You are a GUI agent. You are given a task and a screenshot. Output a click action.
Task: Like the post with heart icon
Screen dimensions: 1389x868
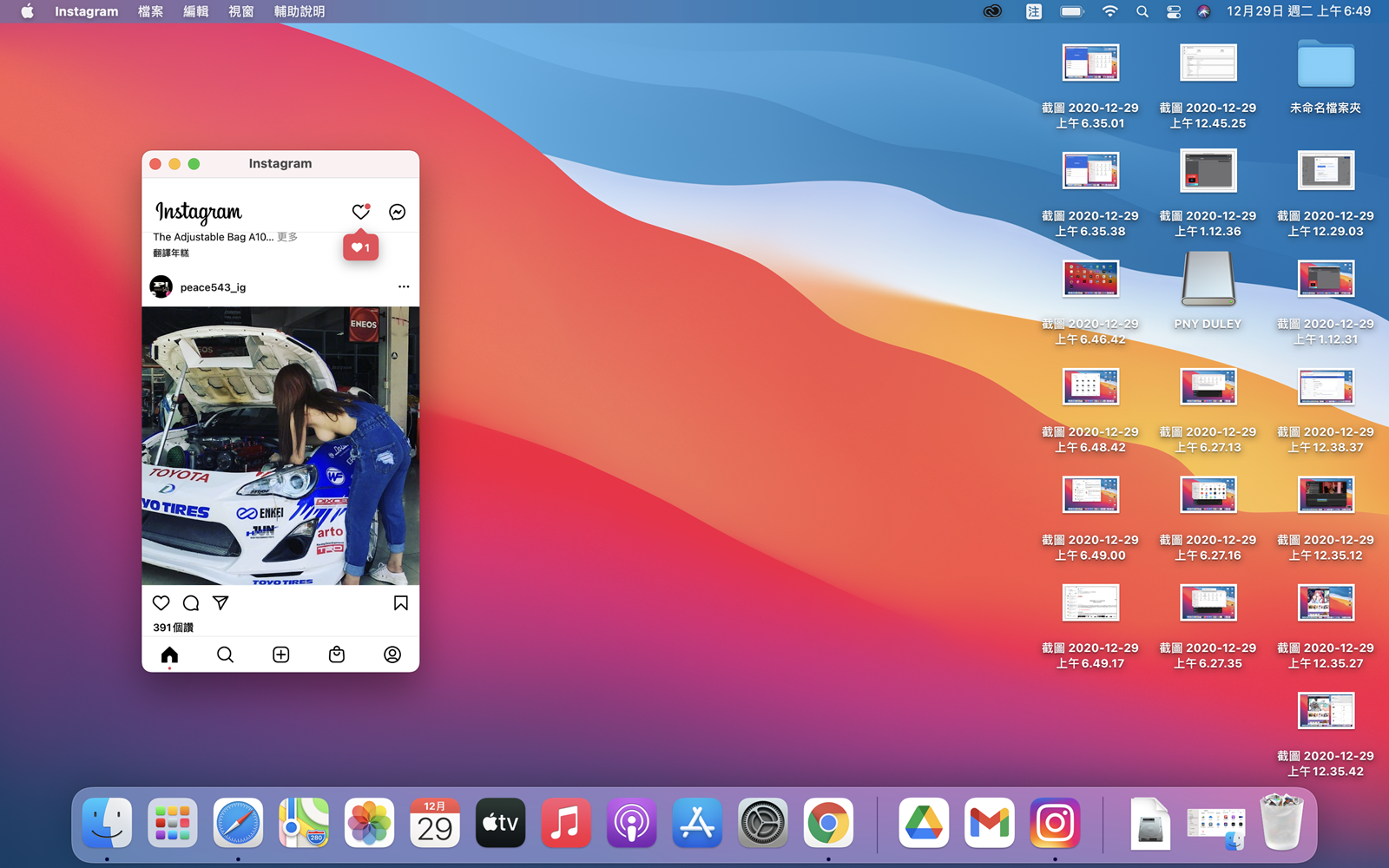coord(161,602)
